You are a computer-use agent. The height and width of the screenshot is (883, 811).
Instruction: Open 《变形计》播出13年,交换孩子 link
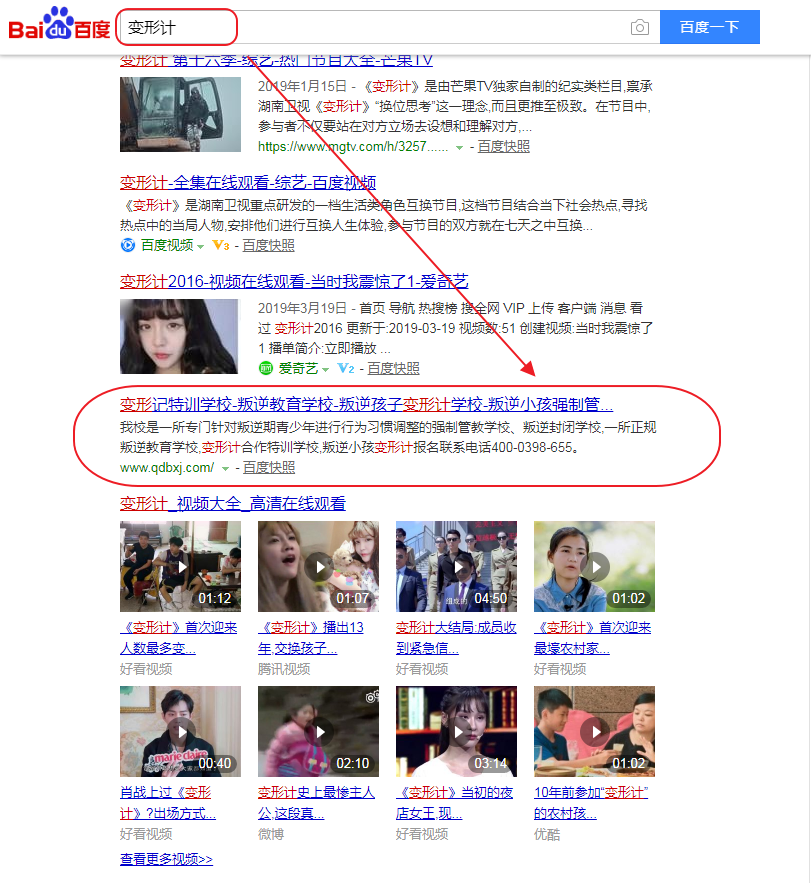311,638
